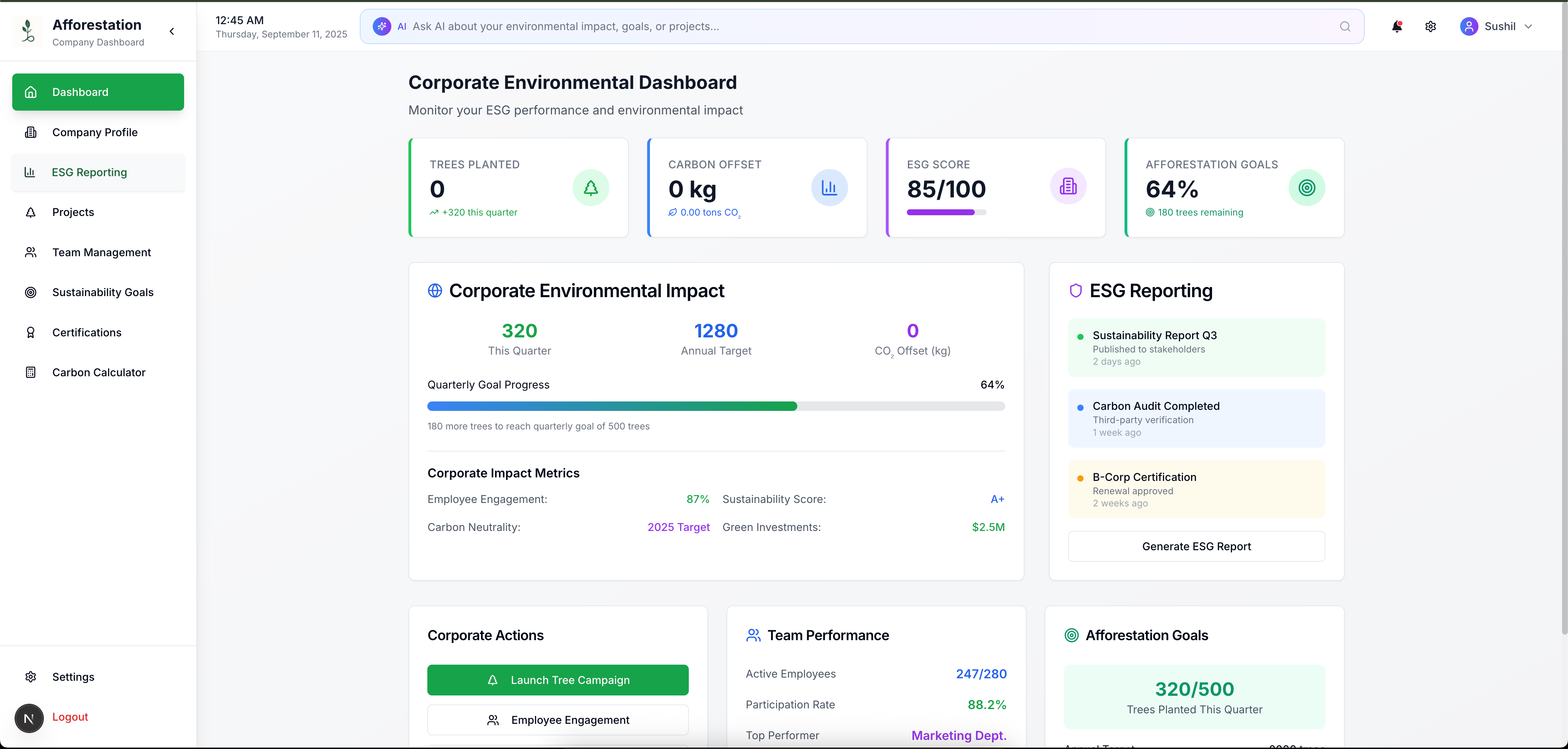Click the Ask AI input field

coord(730,26)
